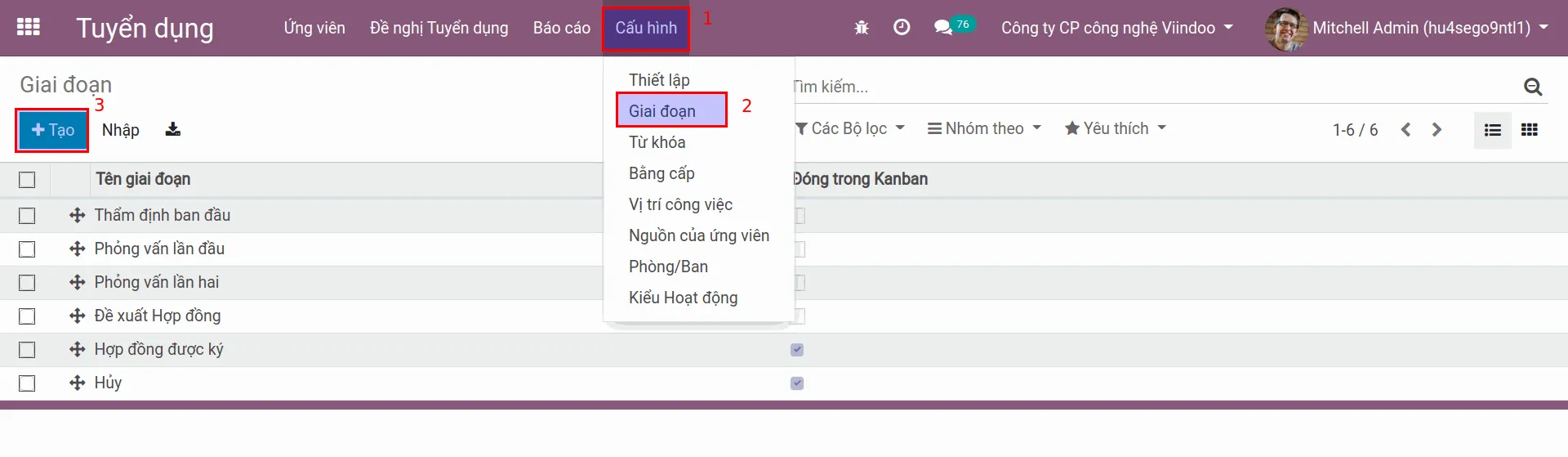This screenshot has width=1568, height=457.
Task: Expand the Nhóm theo dropdown
Action: coord(984,128)
